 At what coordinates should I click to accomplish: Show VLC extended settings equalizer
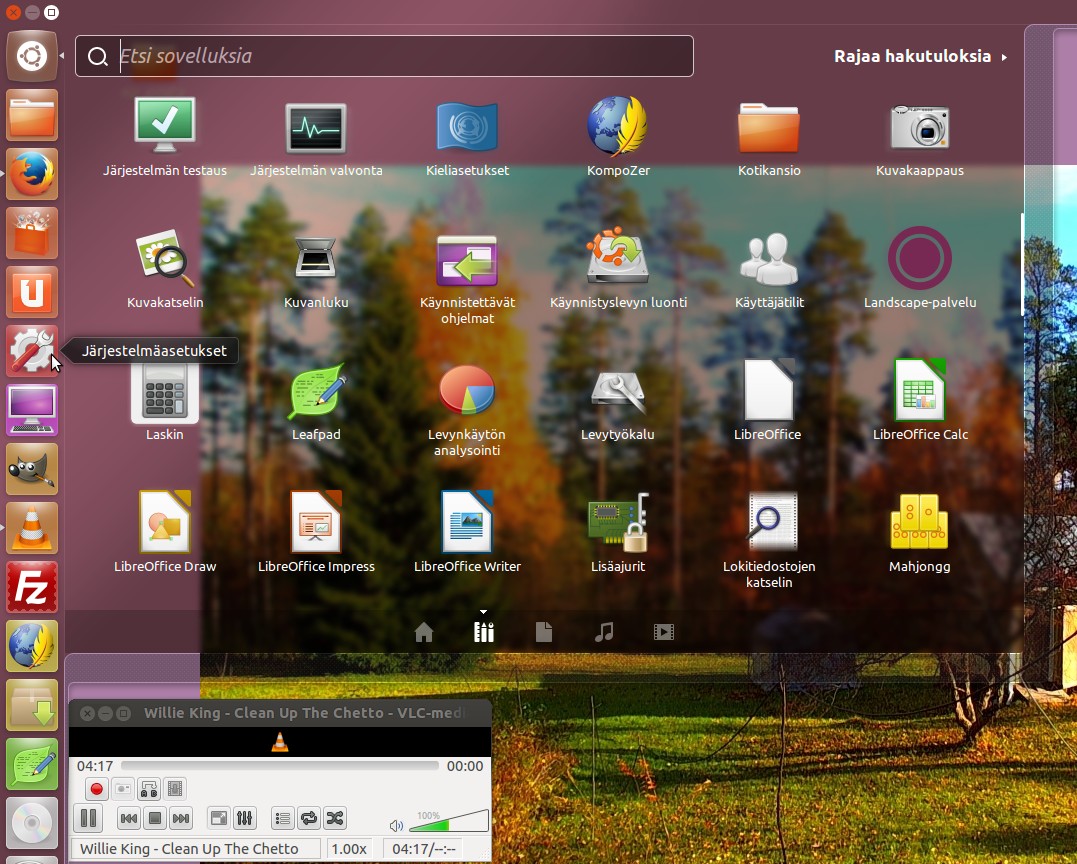click(244, 818)
